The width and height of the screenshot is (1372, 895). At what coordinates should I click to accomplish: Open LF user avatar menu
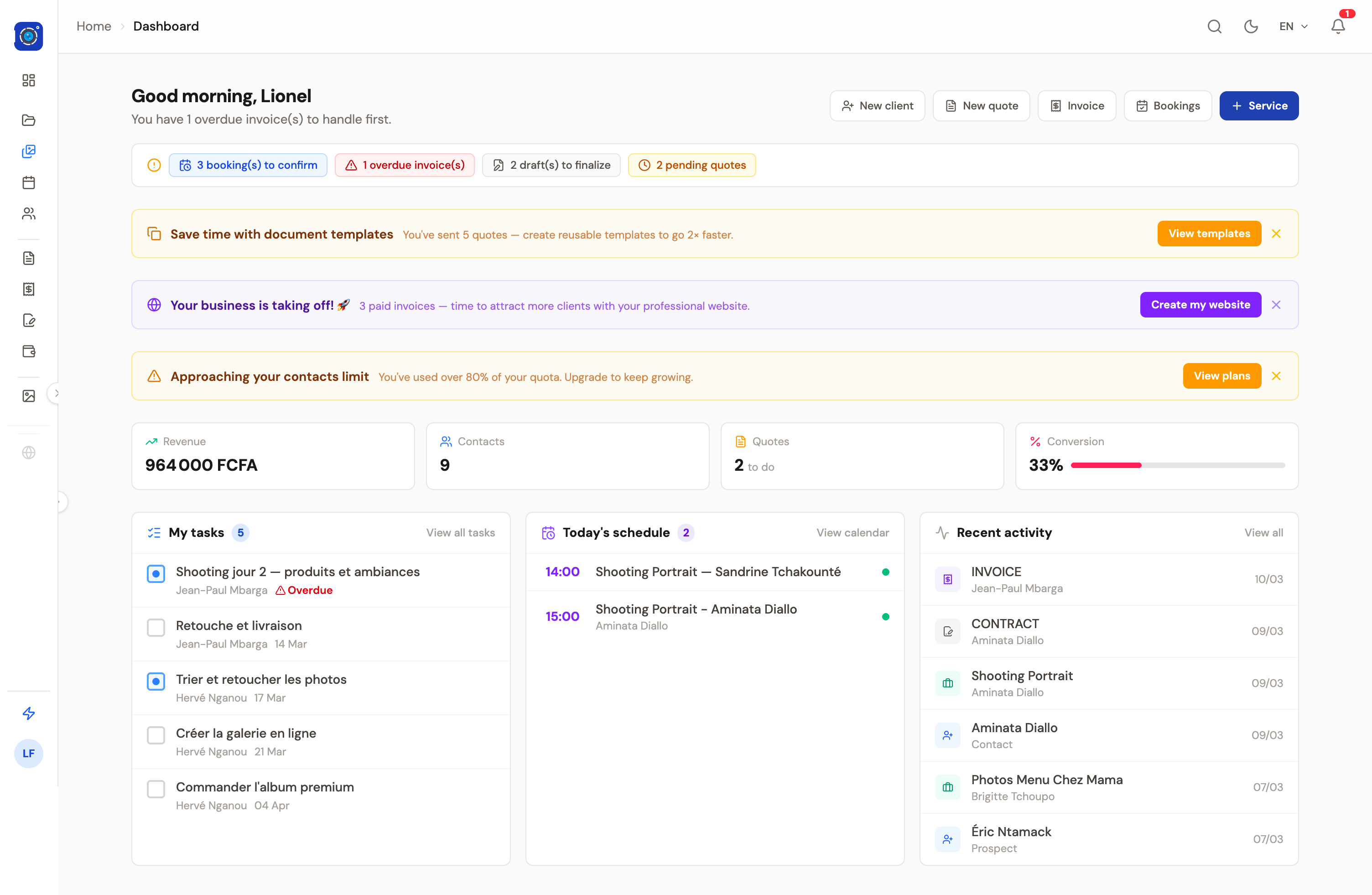click(x=29, y=753)
